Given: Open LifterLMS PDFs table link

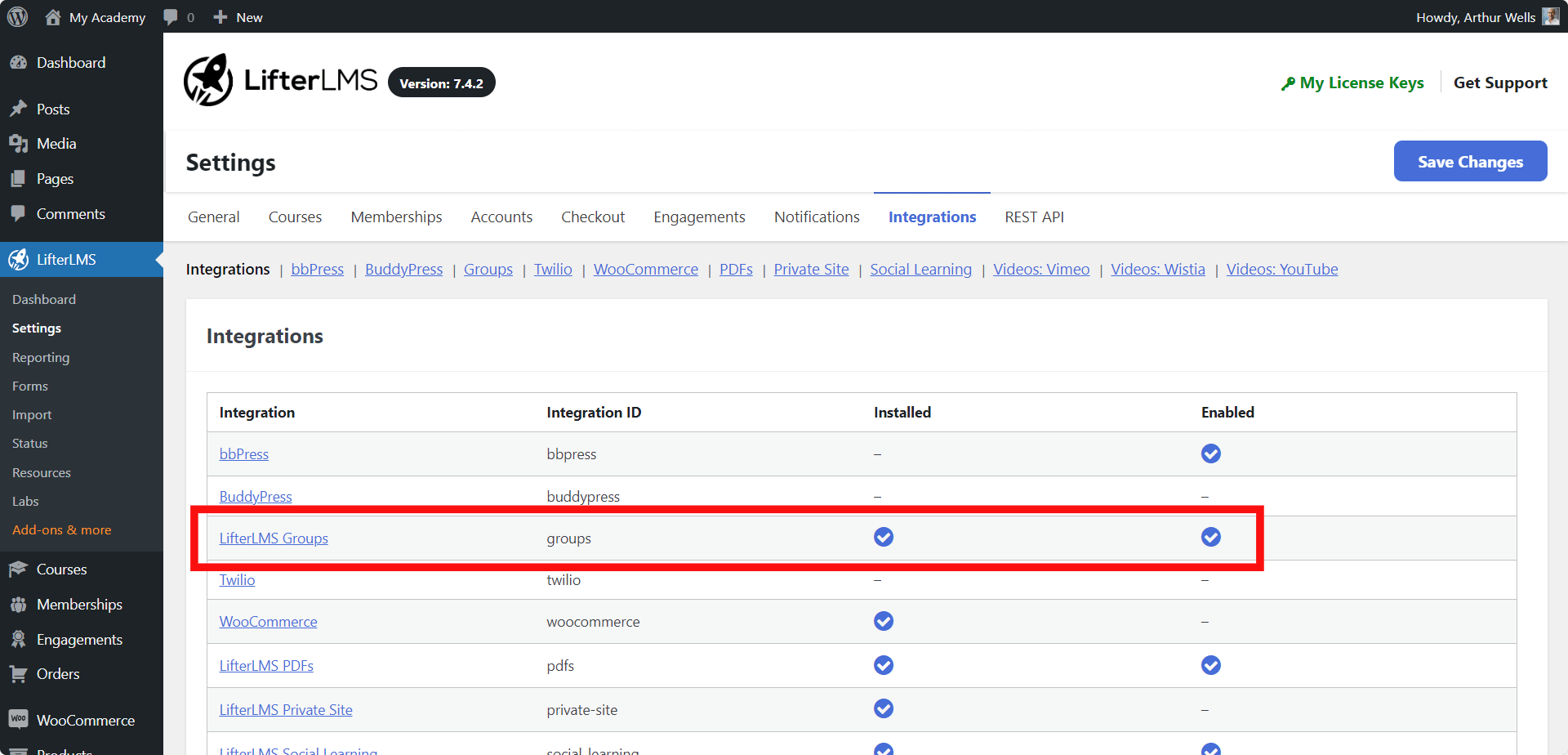Looking at the screenshot, I should click(x=266, y=666).
